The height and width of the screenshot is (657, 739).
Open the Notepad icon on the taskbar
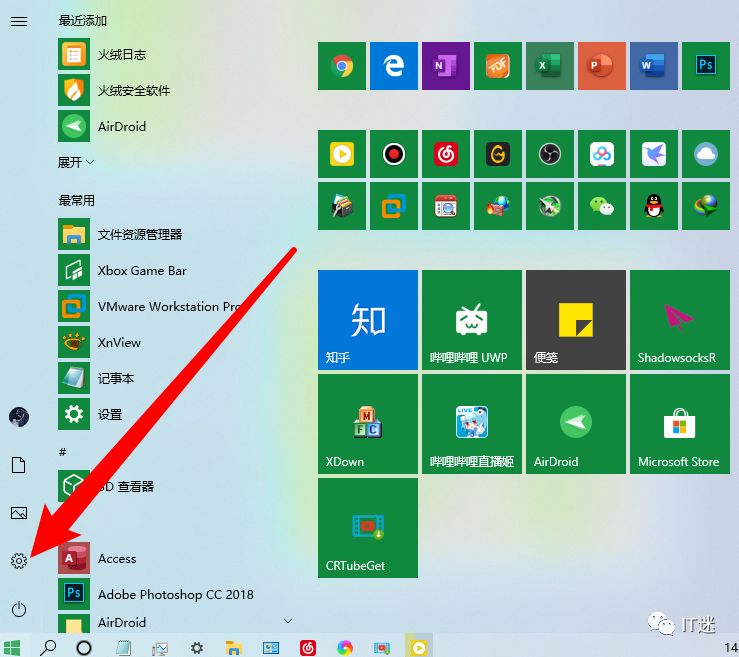click(x=123, y=648)
